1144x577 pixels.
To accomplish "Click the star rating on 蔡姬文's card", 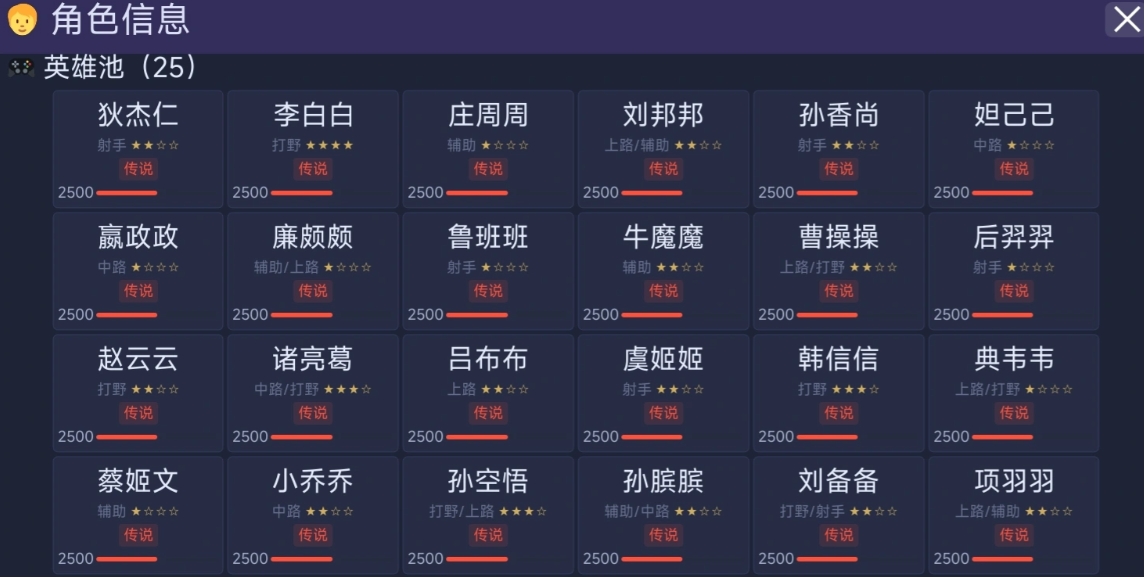I will (x=155, y=511).
